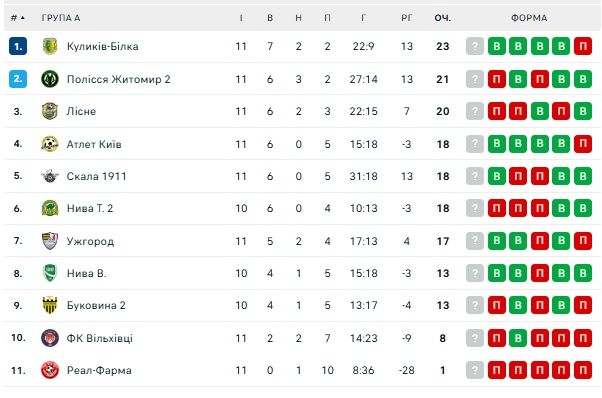Open the Полісся Житомир 2 club crest
The width and height of the screenshot is (602, 398).
pyautogui.click(x=50, y=79)
